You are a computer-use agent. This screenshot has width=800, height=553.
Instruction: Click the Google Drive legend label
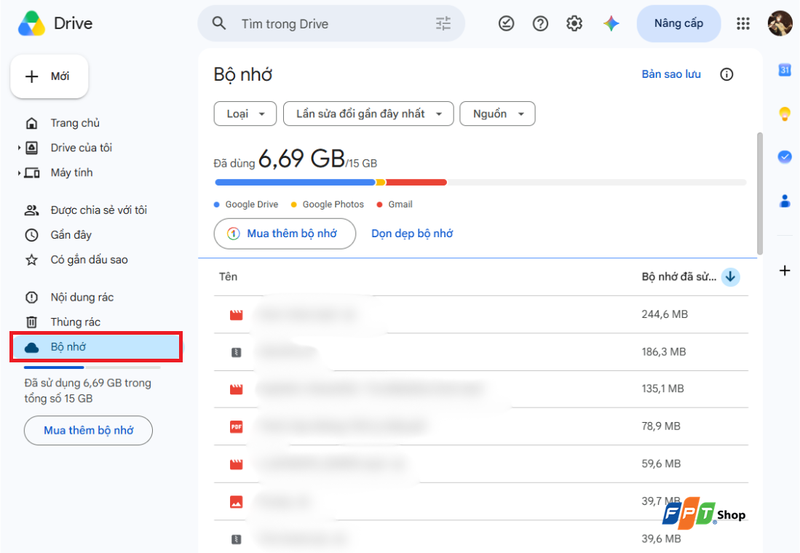point(252,205)
